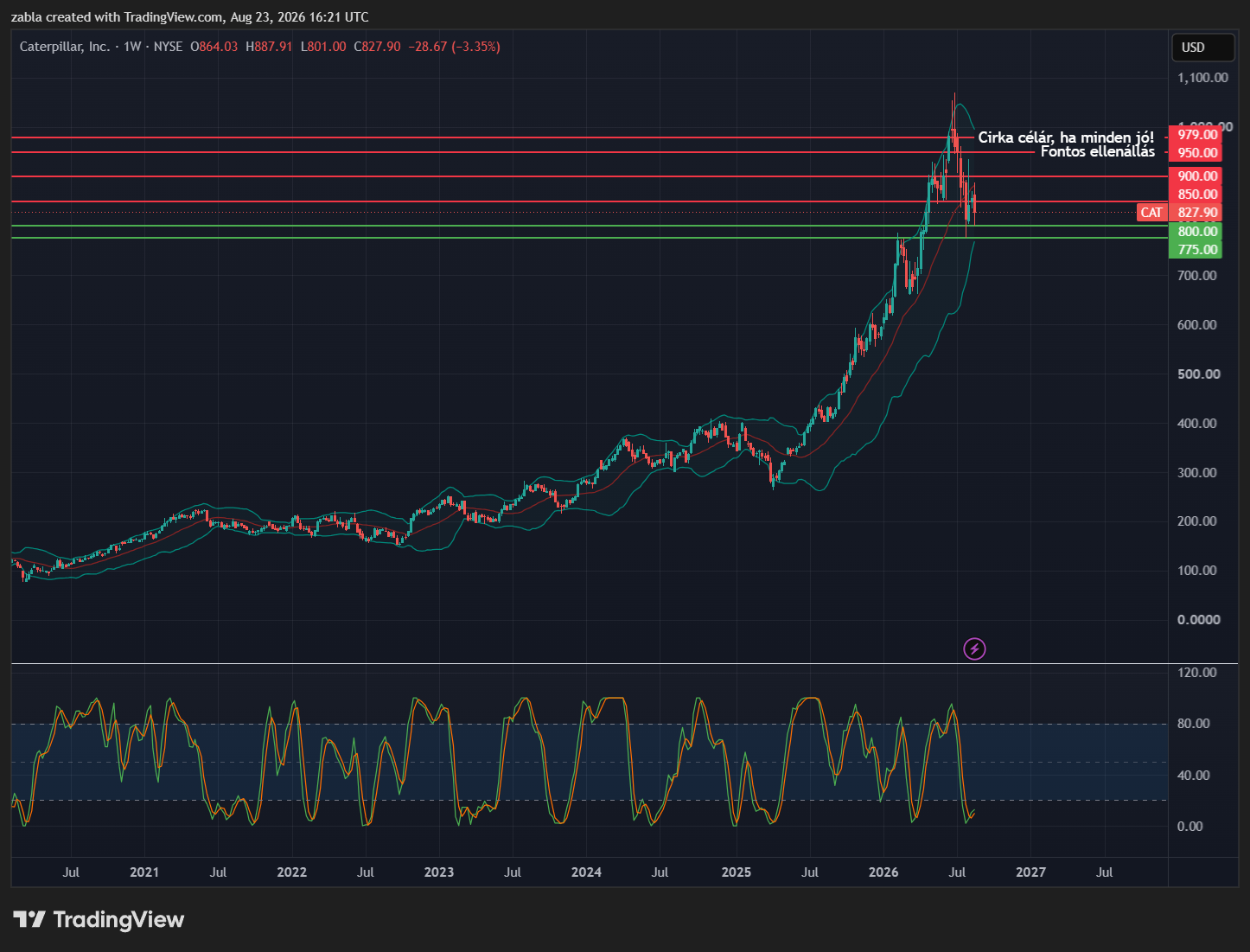The image size is (1250, 952).
Task: Click the −28.67 (−3.35%) change value
Action: pos(454,47)
